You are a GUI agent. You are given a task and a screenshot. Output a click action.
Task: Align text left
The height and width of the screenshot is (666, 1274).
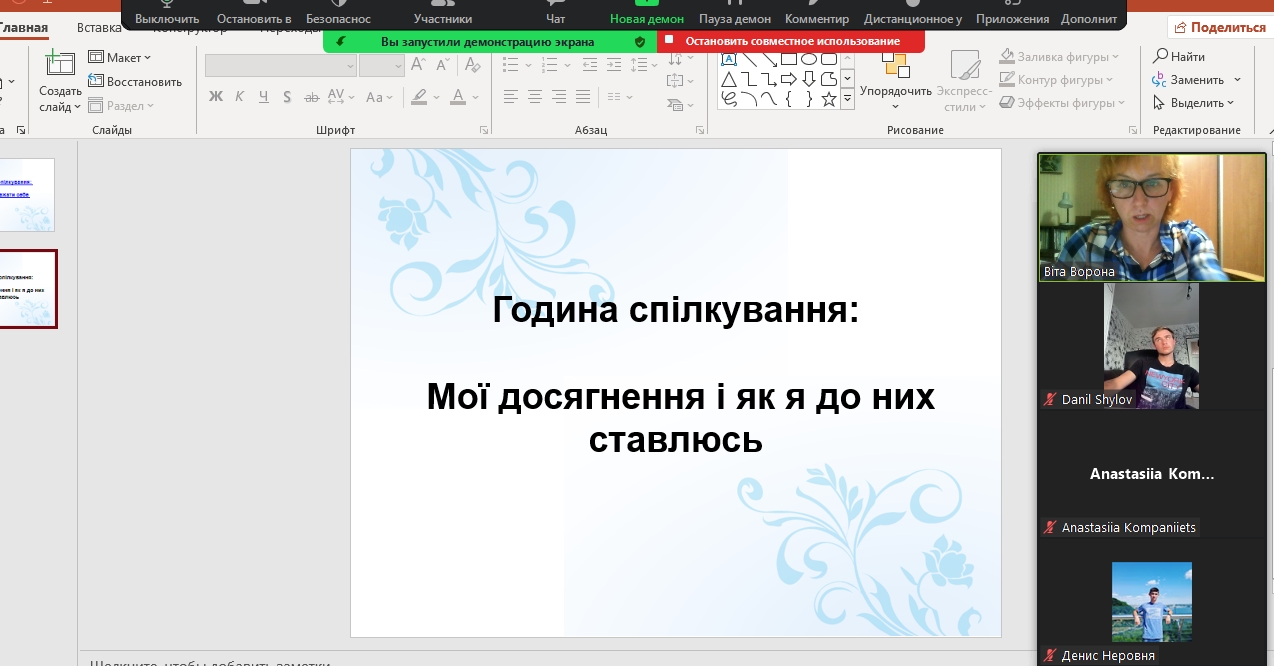511,97
